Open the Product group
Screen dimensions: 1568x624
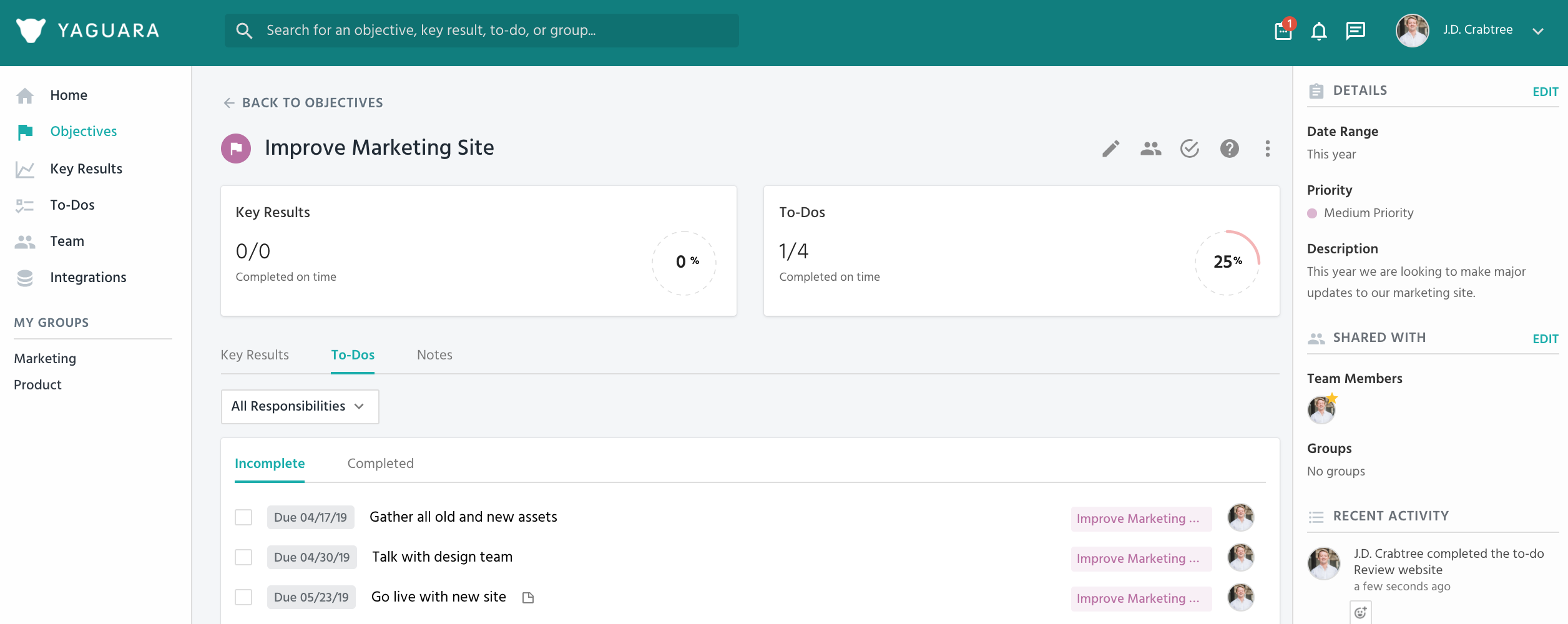tap(37, 385)
